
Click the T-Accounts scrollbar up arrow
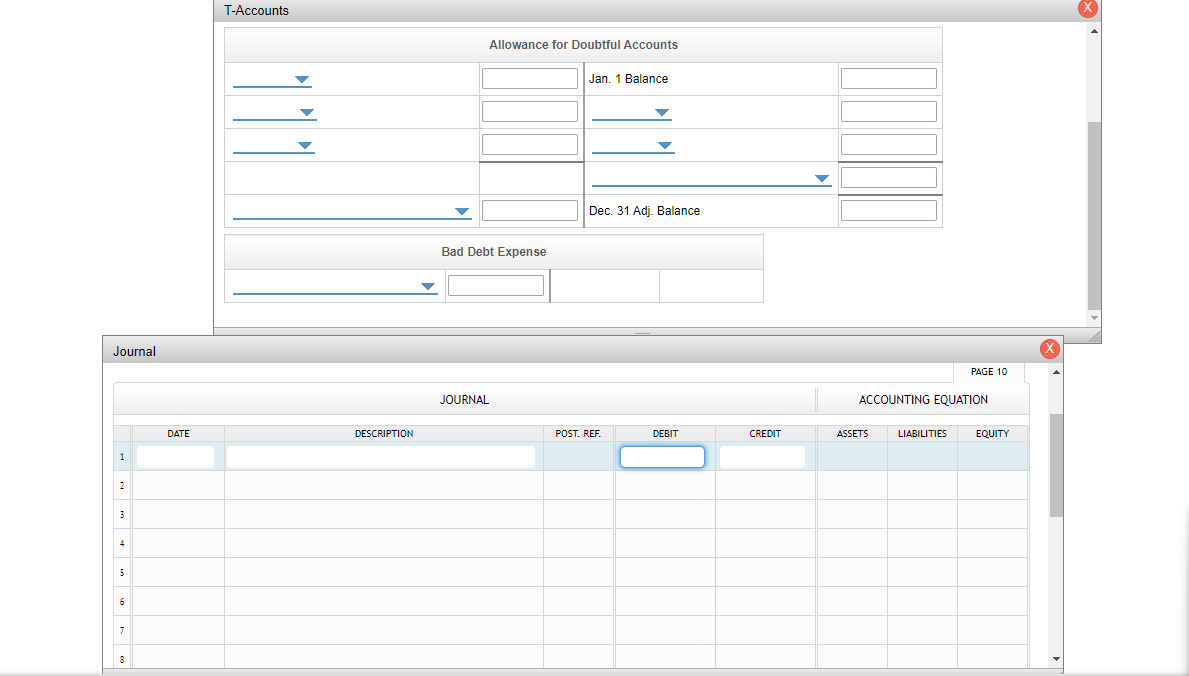click(x=1093, y=31)
